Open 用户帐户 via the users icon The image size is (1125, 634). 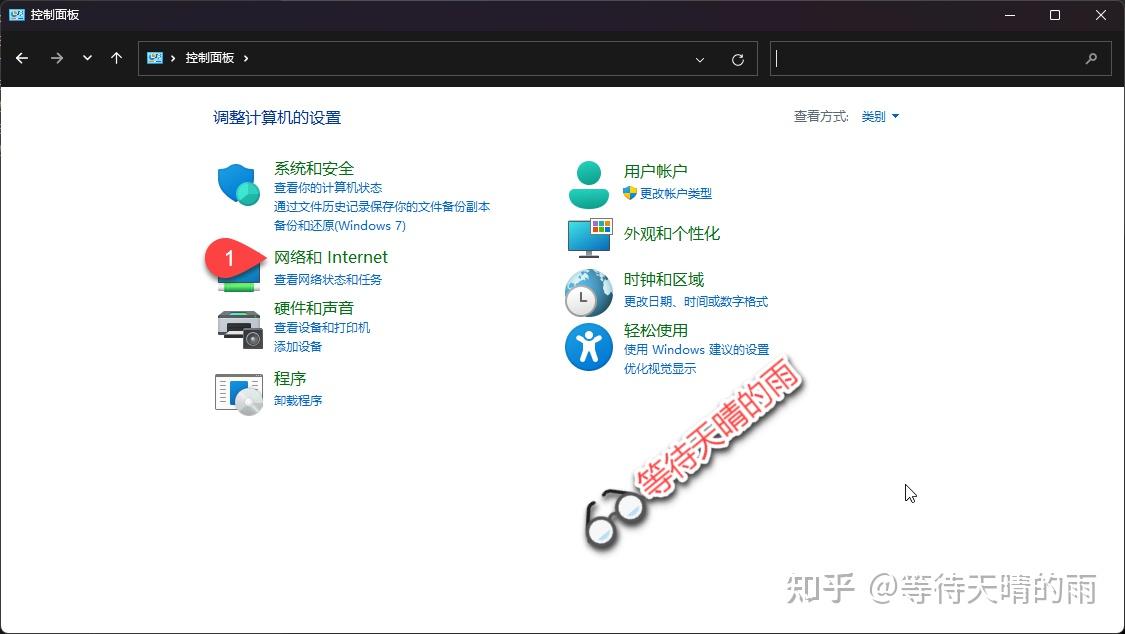coord(588,181)
